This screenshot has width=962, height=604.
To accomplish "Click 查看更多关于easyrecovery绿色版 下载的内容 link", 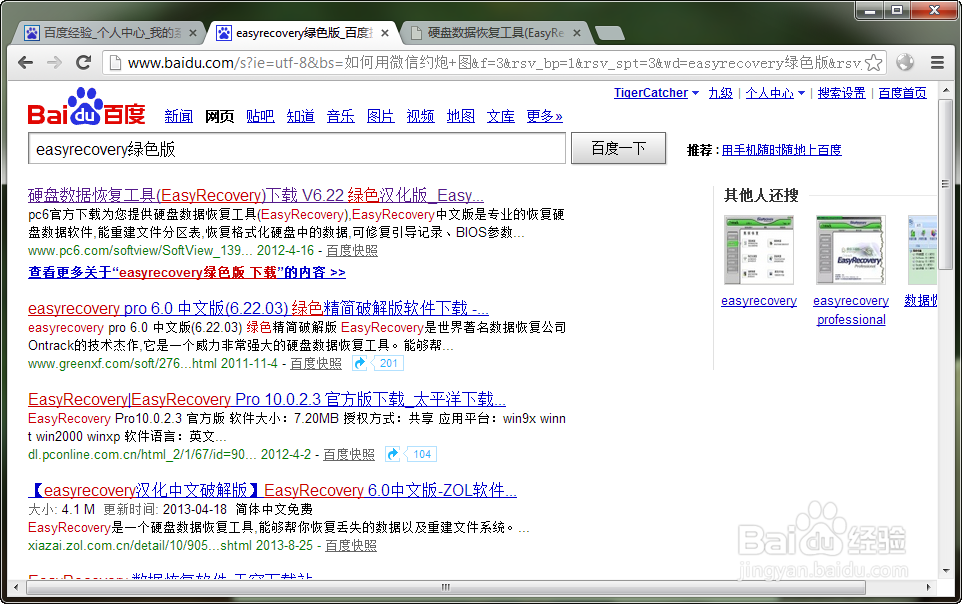I will tap(187, 272).
